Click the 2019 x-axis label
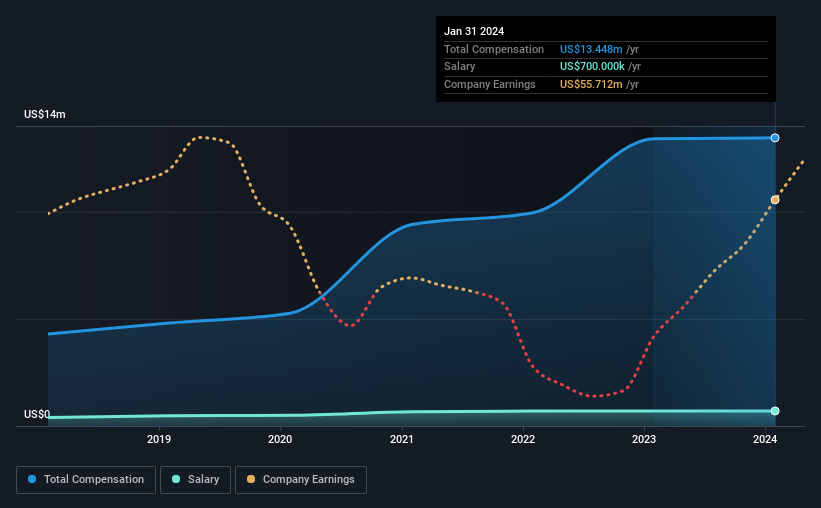The width and height of the screenshot is (821, 508). [x=159, y=439]
